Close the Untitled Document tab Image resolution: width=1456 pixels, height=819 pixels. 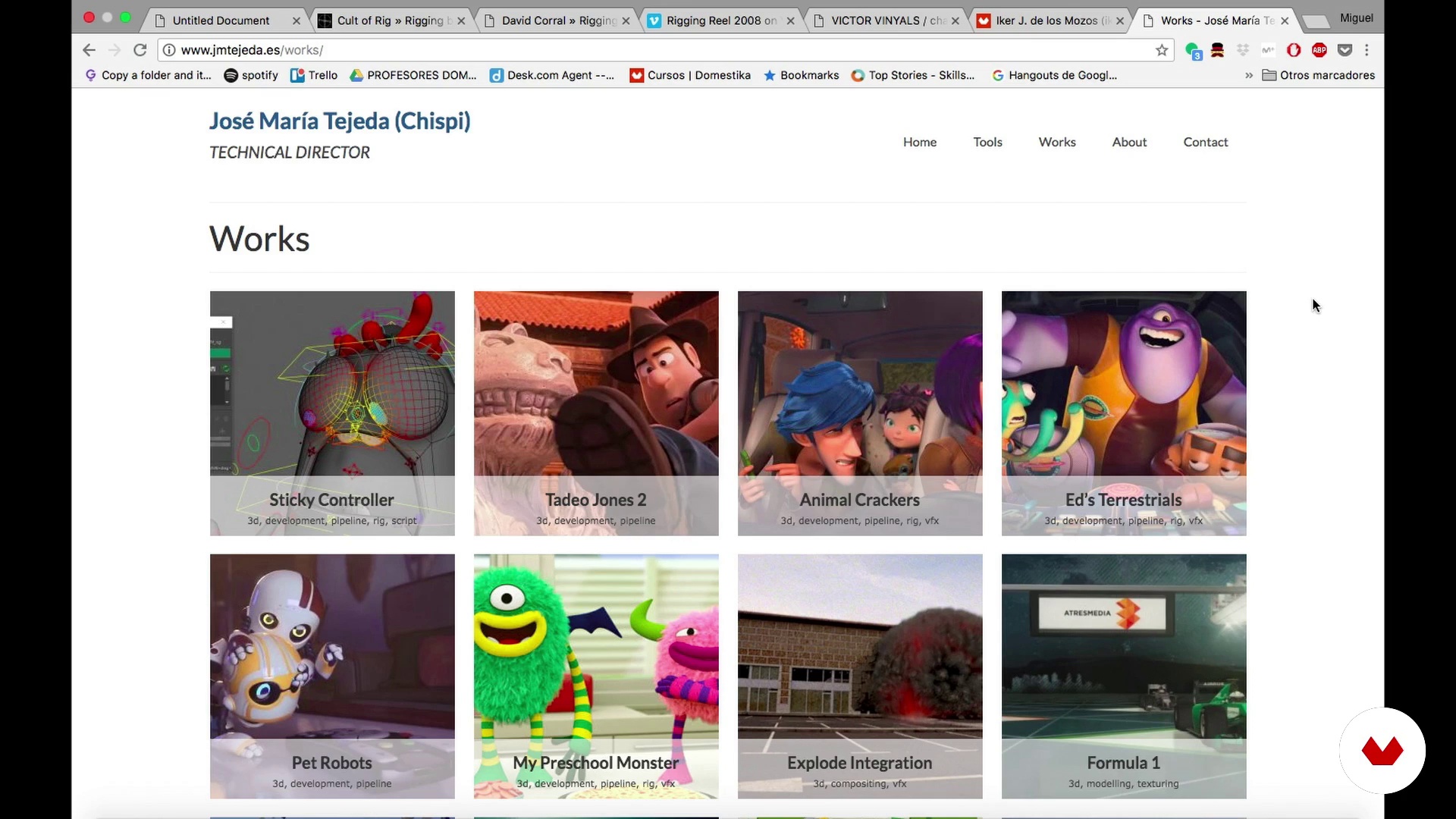[297, 21]
